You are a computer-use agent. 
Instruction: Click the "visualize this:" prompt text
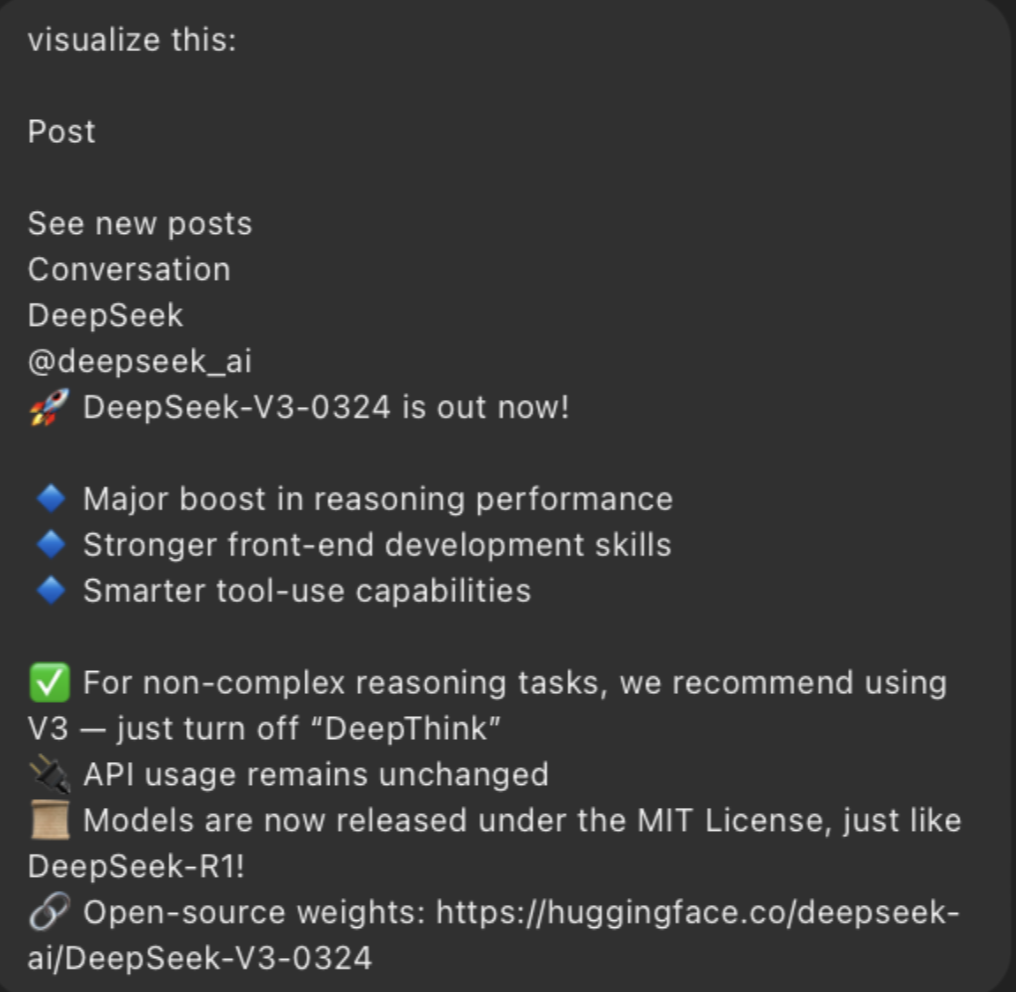tap(132, 40)
